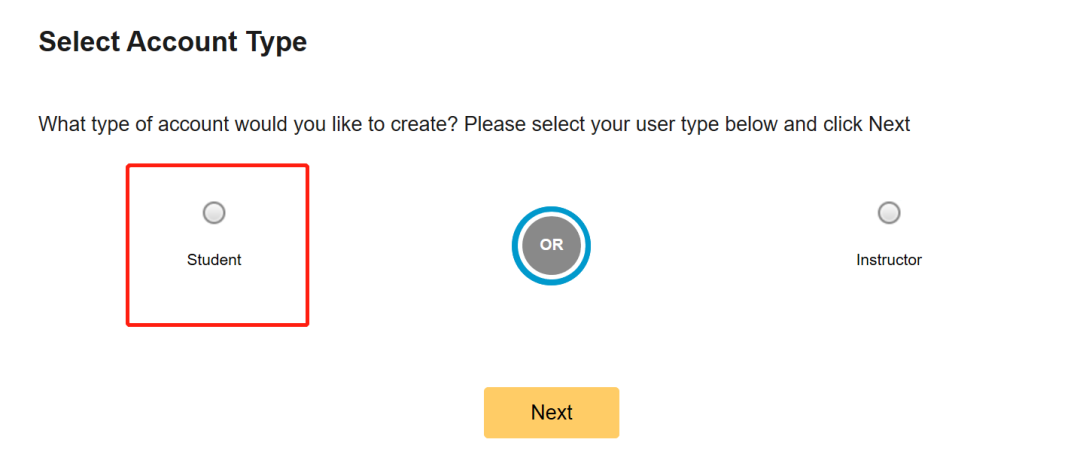Click the word Select in the heading

[79, 42]
